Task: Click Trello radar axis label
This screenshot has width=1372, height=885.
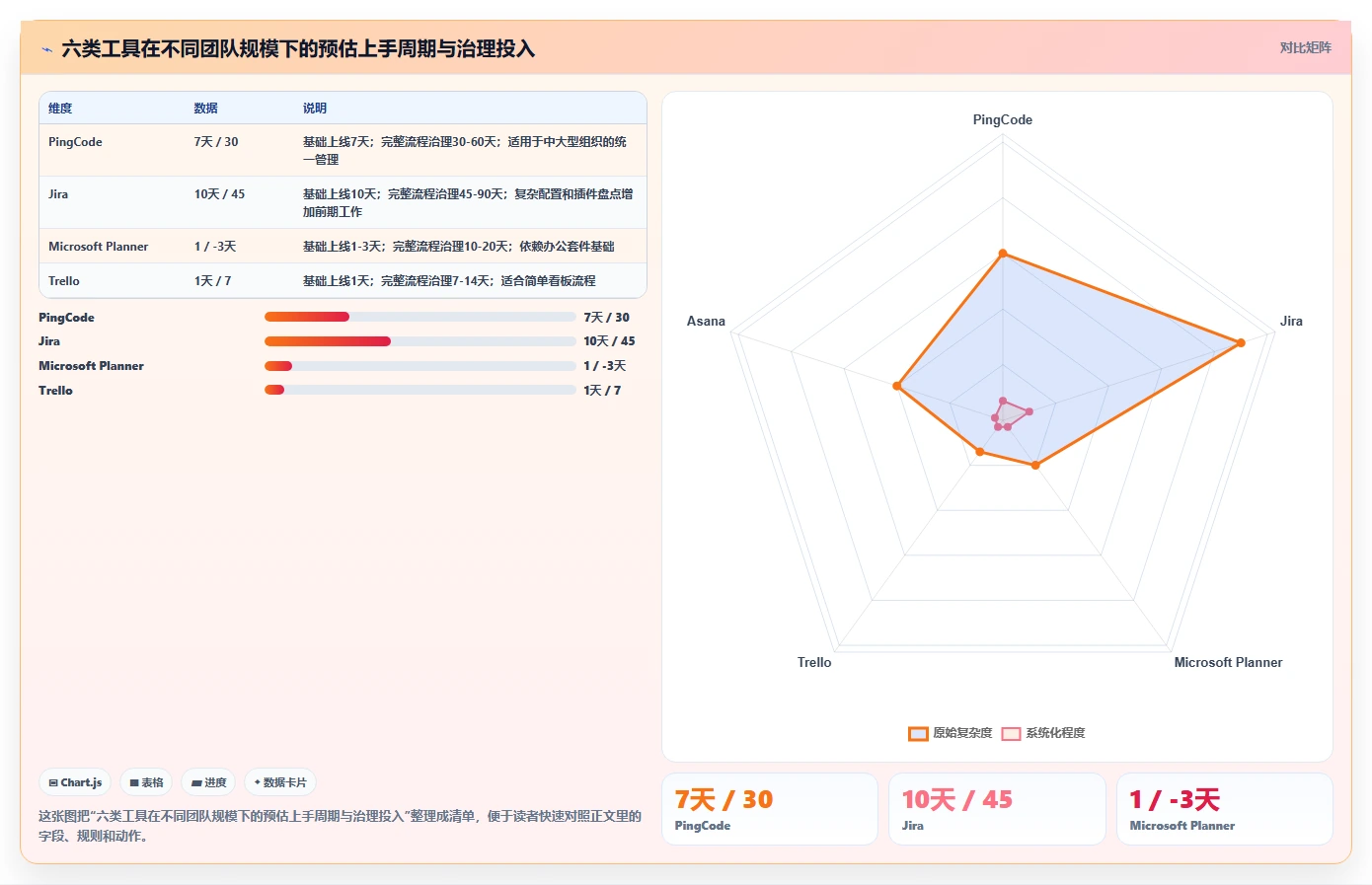Action: [x=814, y=662]
